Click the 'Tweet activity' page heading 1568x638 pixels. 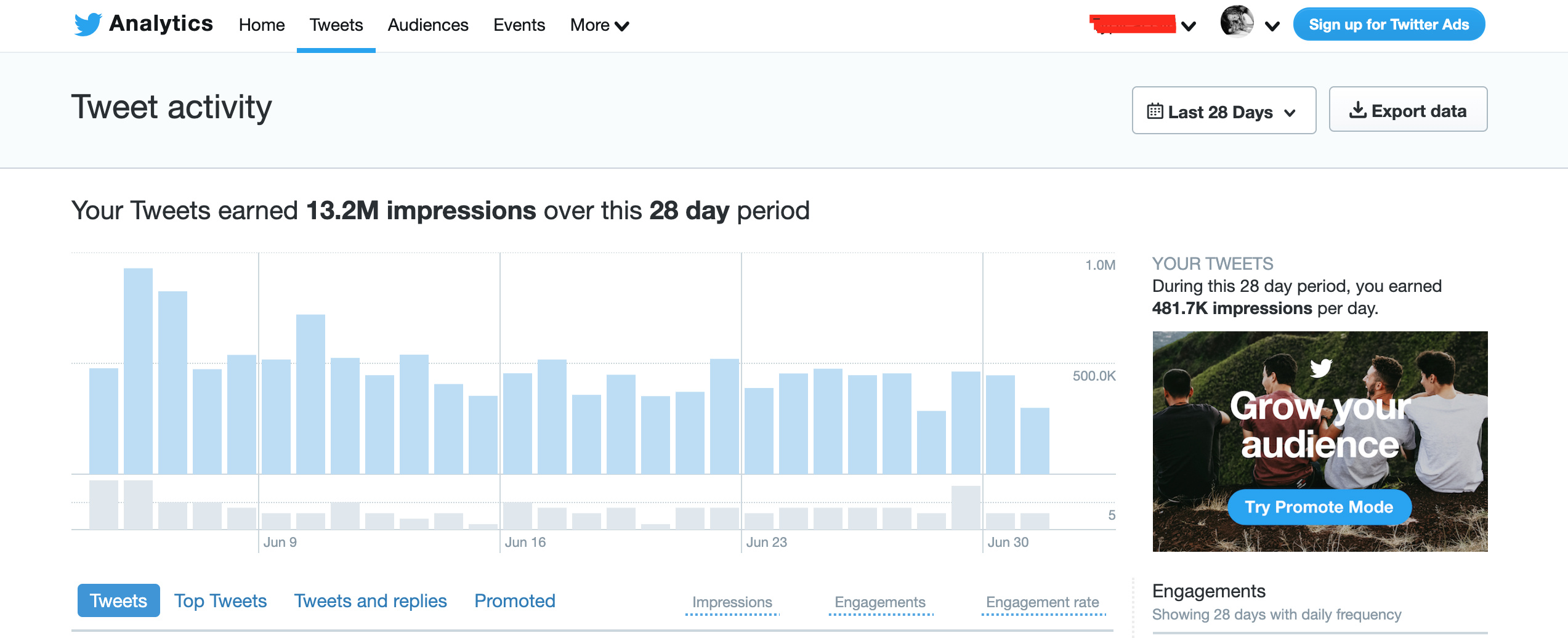(x=171, y=108)
